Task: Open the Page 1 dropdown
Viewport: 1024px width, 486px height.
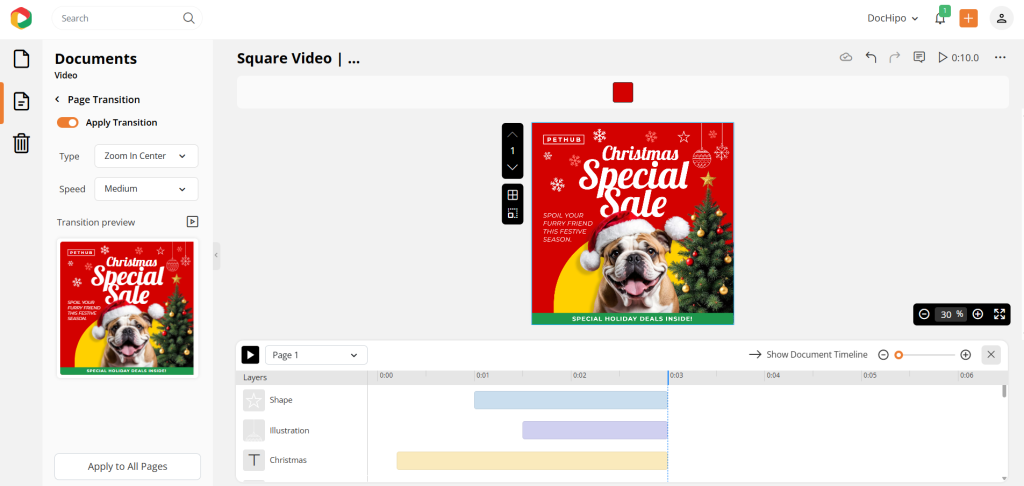Action: coord(316,355)
